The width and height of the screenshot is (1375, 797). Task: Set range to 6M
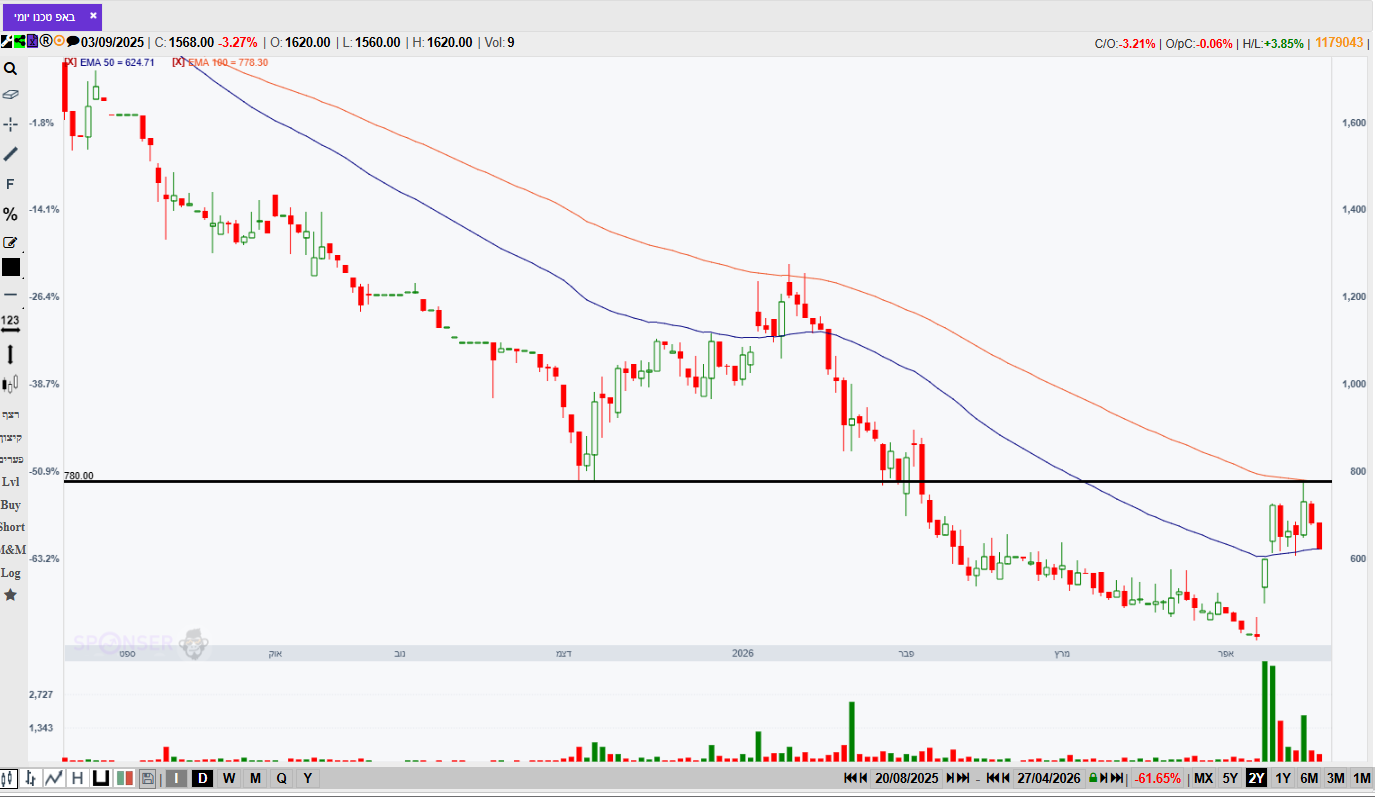(x=1309, y=778)
